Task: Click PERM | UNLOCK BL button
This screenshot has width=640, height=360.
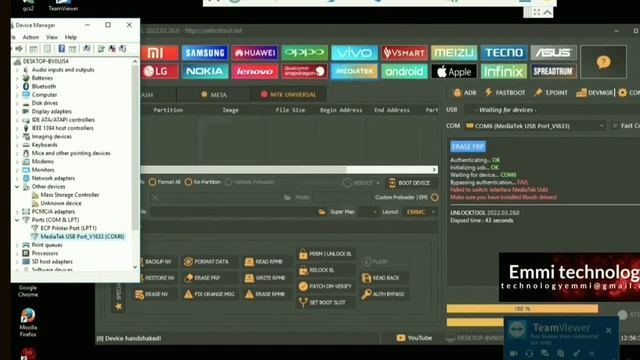Action: click(x=325, y=254)
